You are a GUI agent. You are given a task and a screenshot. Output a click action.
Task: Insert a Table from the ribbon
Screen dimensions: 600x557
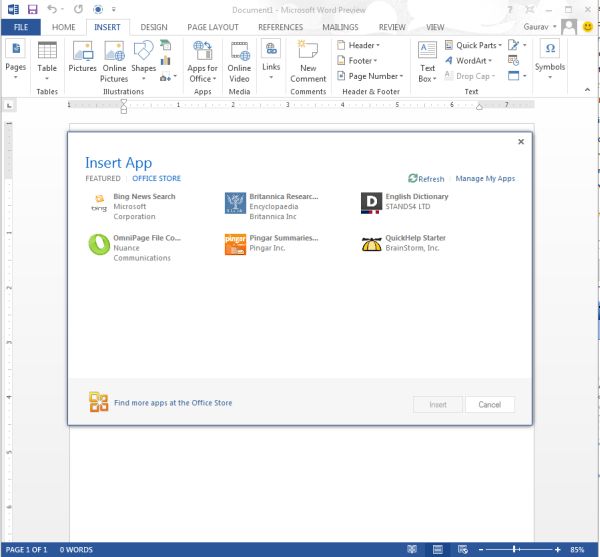(x=47, y=61)
